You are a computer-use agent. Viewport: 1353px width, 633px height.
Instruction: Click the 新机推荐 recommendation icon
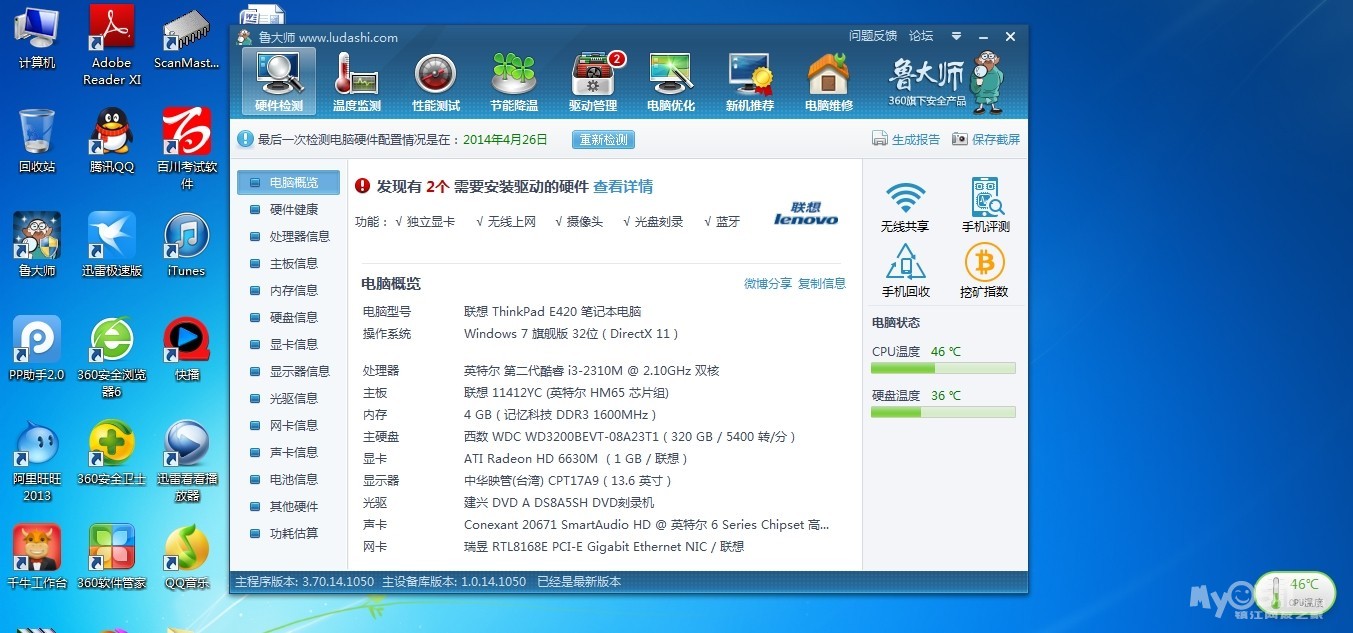(749, 78)
